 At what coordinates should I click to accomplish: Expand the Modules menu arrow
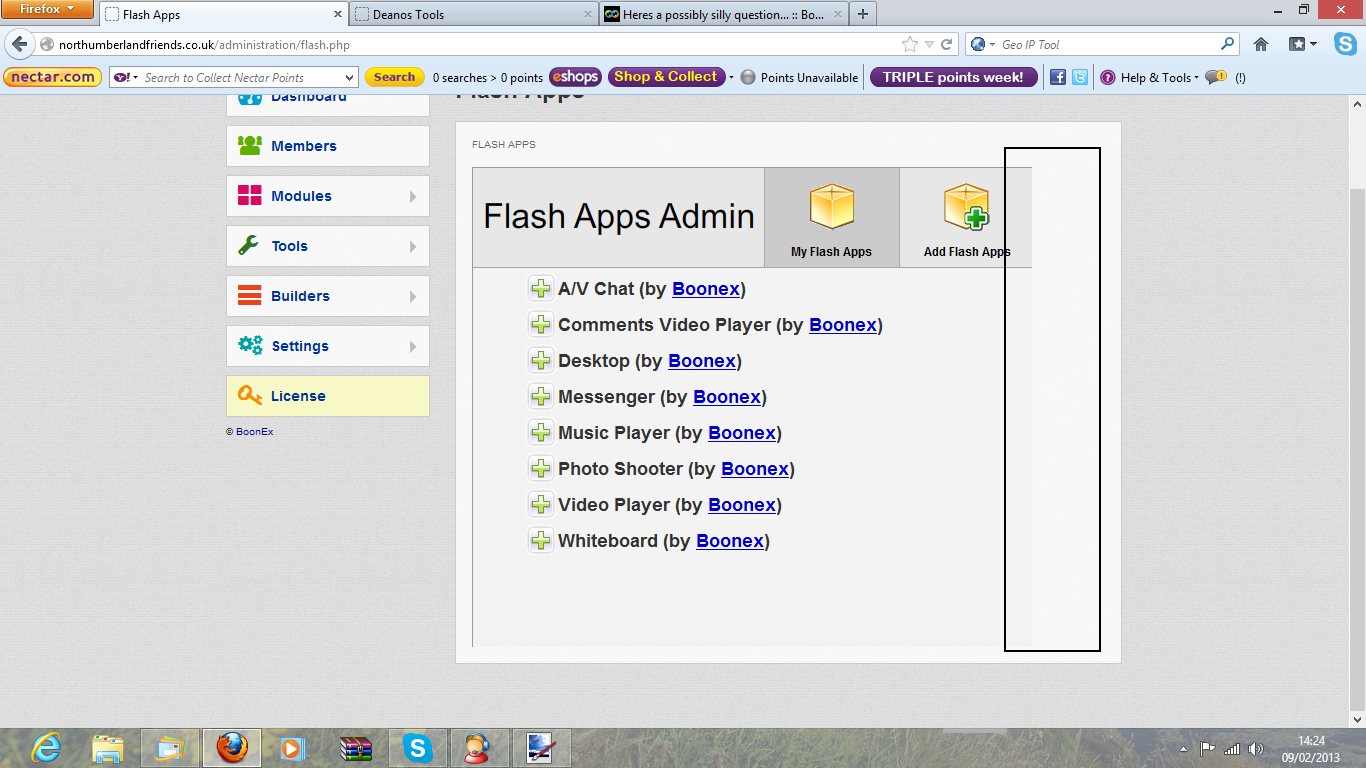(413, 197)
